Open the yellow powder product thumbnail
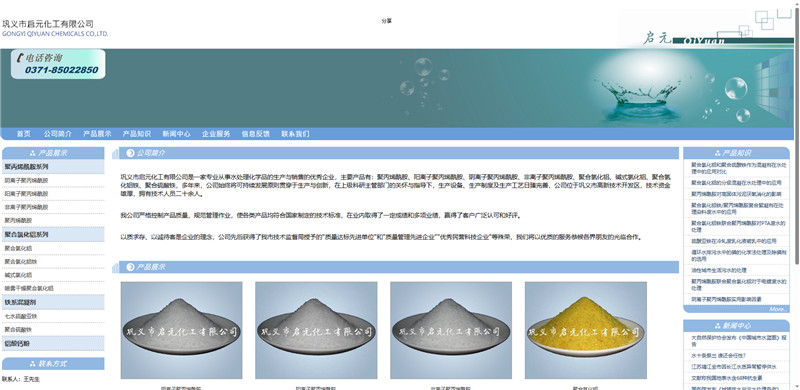 [x=586, y=330]
